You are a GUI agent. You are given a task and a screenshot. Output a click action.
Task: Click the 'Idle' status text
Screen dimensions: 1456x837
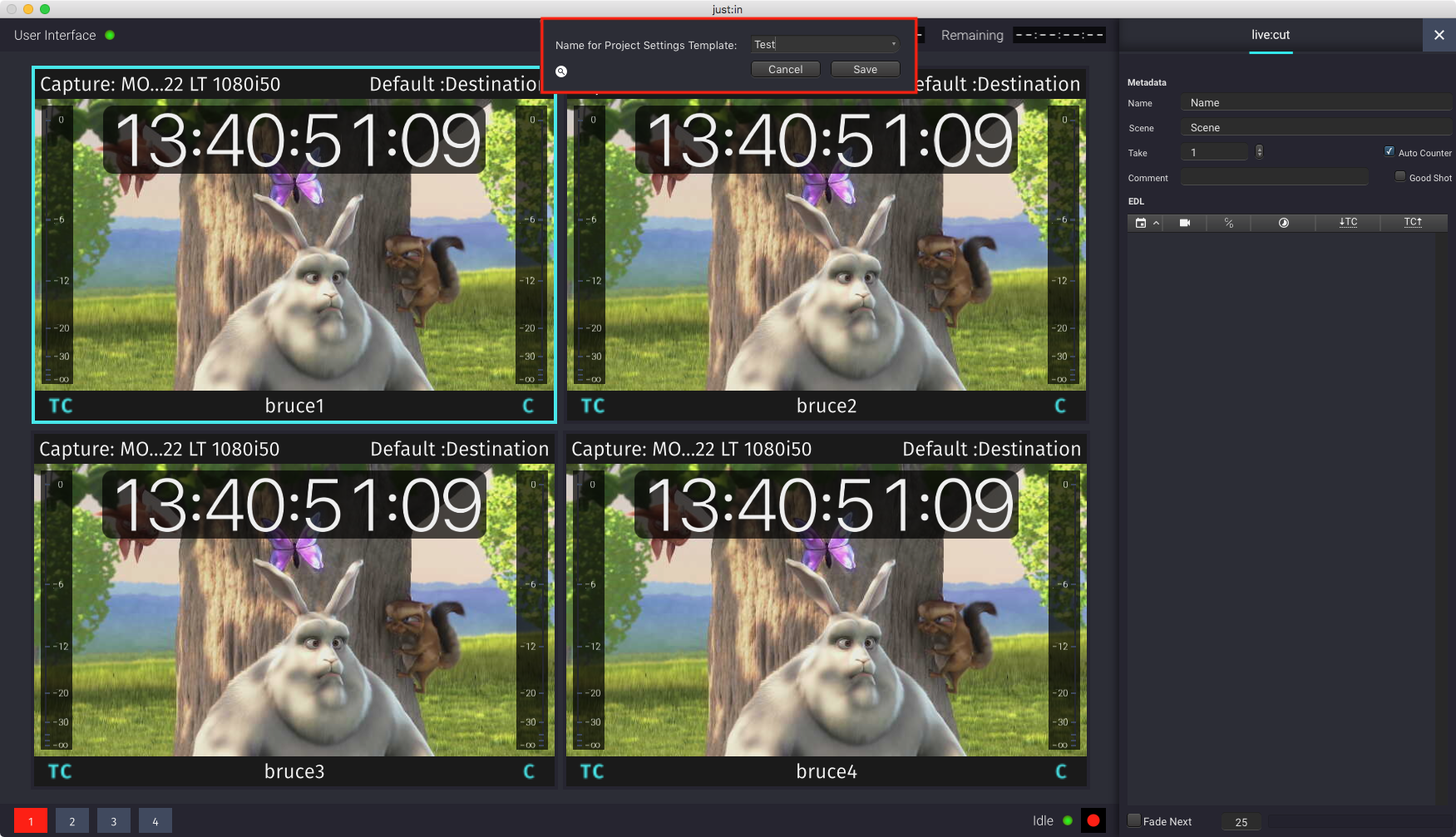[x=1043, y=820]
